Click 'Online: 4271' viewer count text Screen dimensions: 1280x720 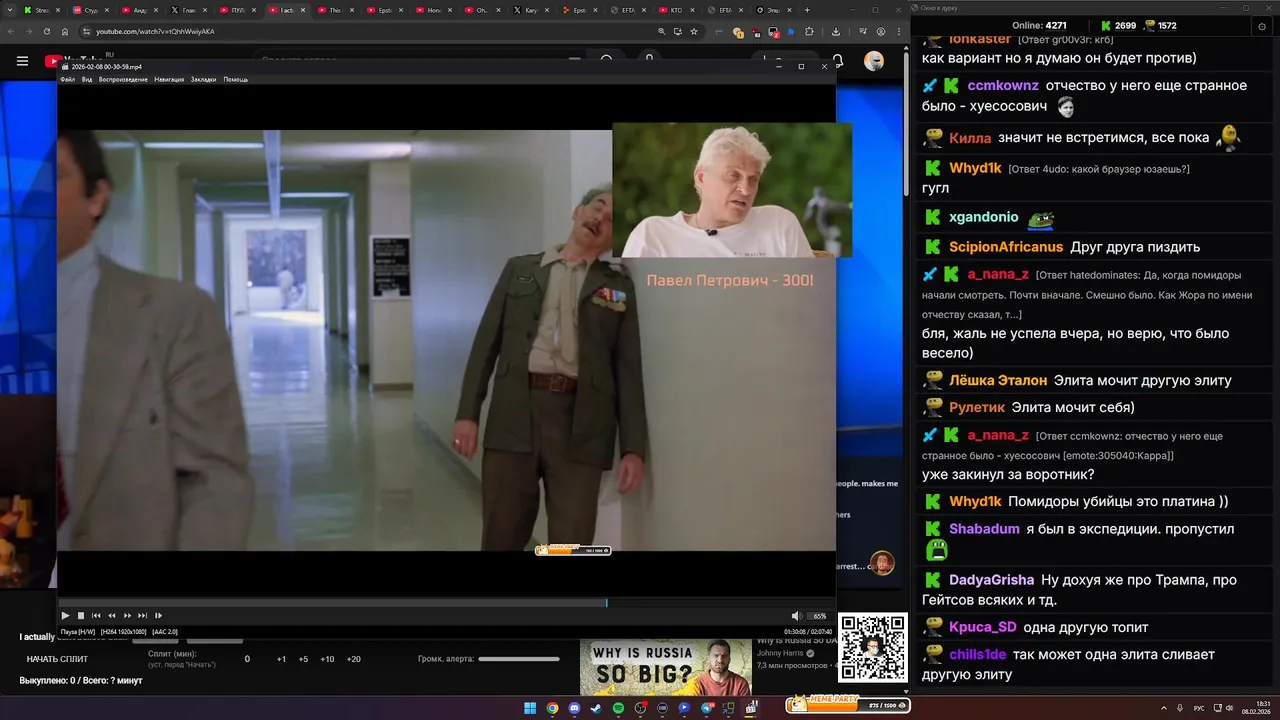click(x=1039, y=25)
